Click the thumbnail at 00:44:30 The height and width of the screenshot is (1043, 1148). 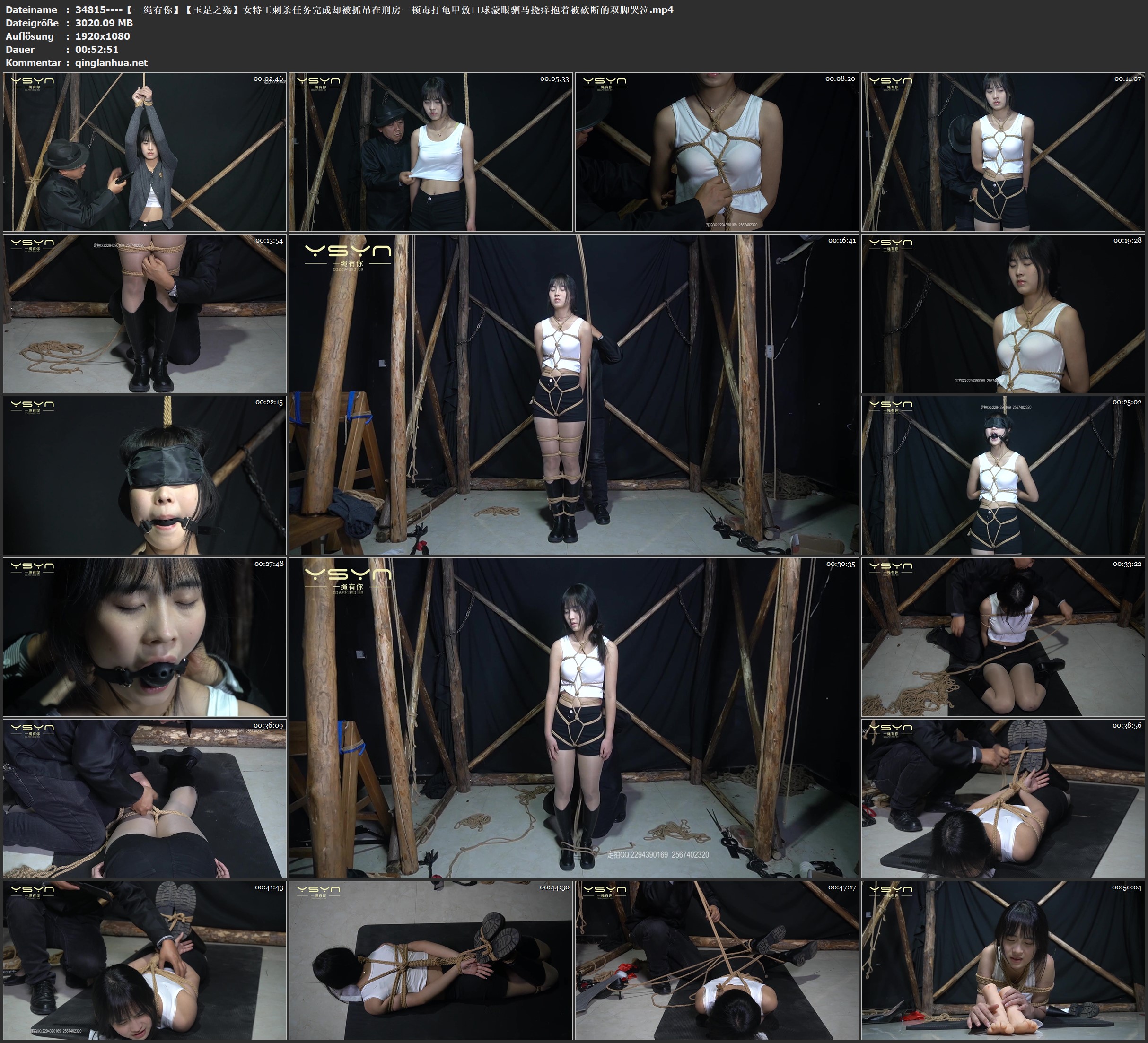(430, 960)
